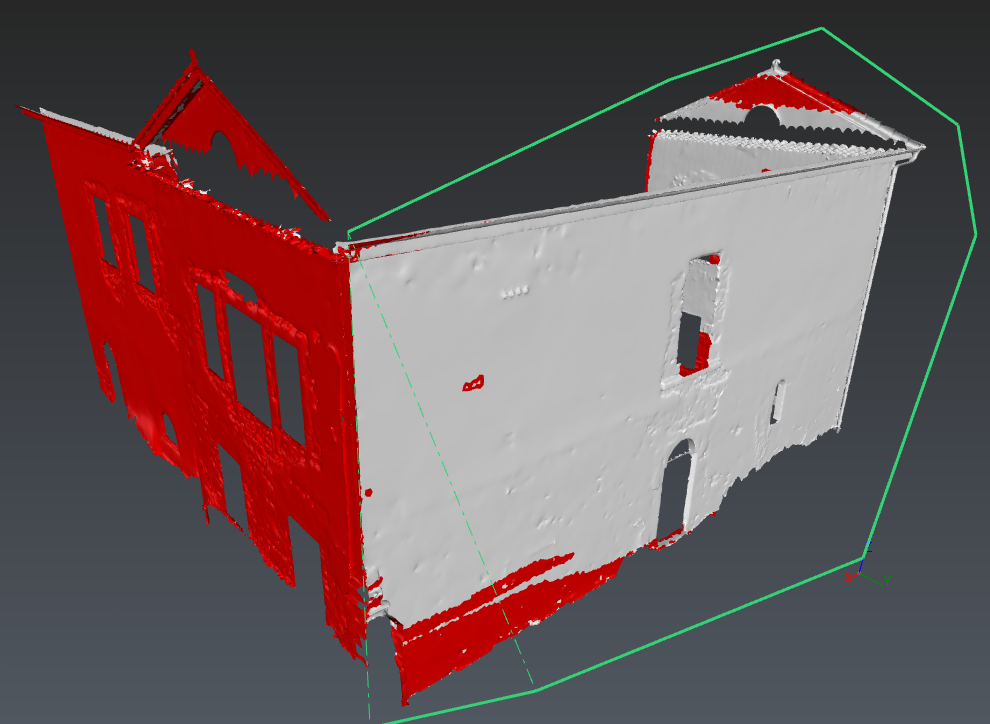Screen dimensions: 990x724
Task: Click the bottom vertex of green lasso outline
Action: point(536,690)
